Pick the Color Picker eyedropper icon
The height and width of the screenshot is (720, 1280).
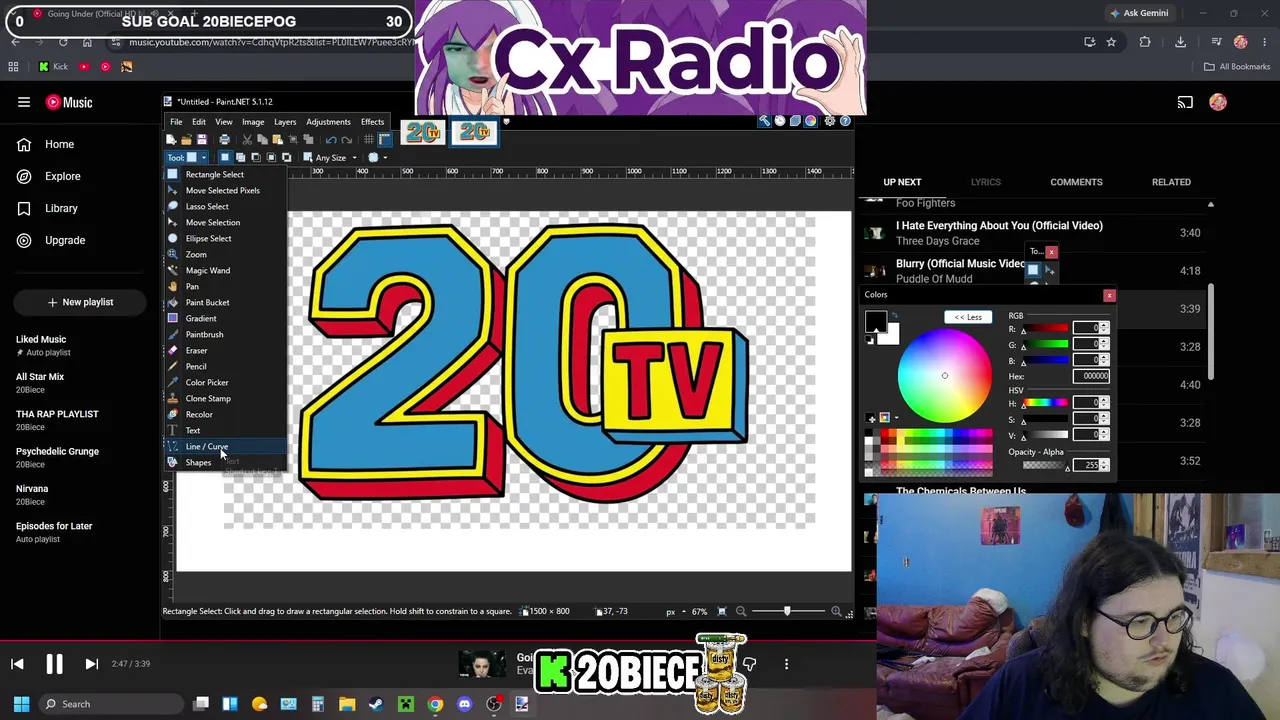point(173,382)
